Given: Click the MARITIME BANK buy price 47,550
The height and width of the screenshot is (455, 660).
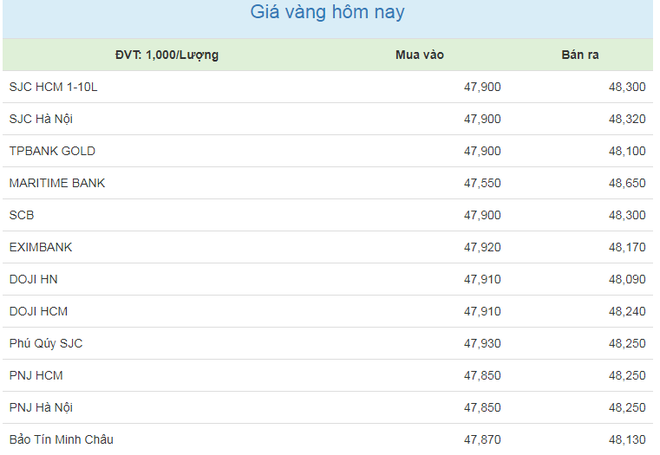Looking at the screenshot, I should tap(482, 183).
